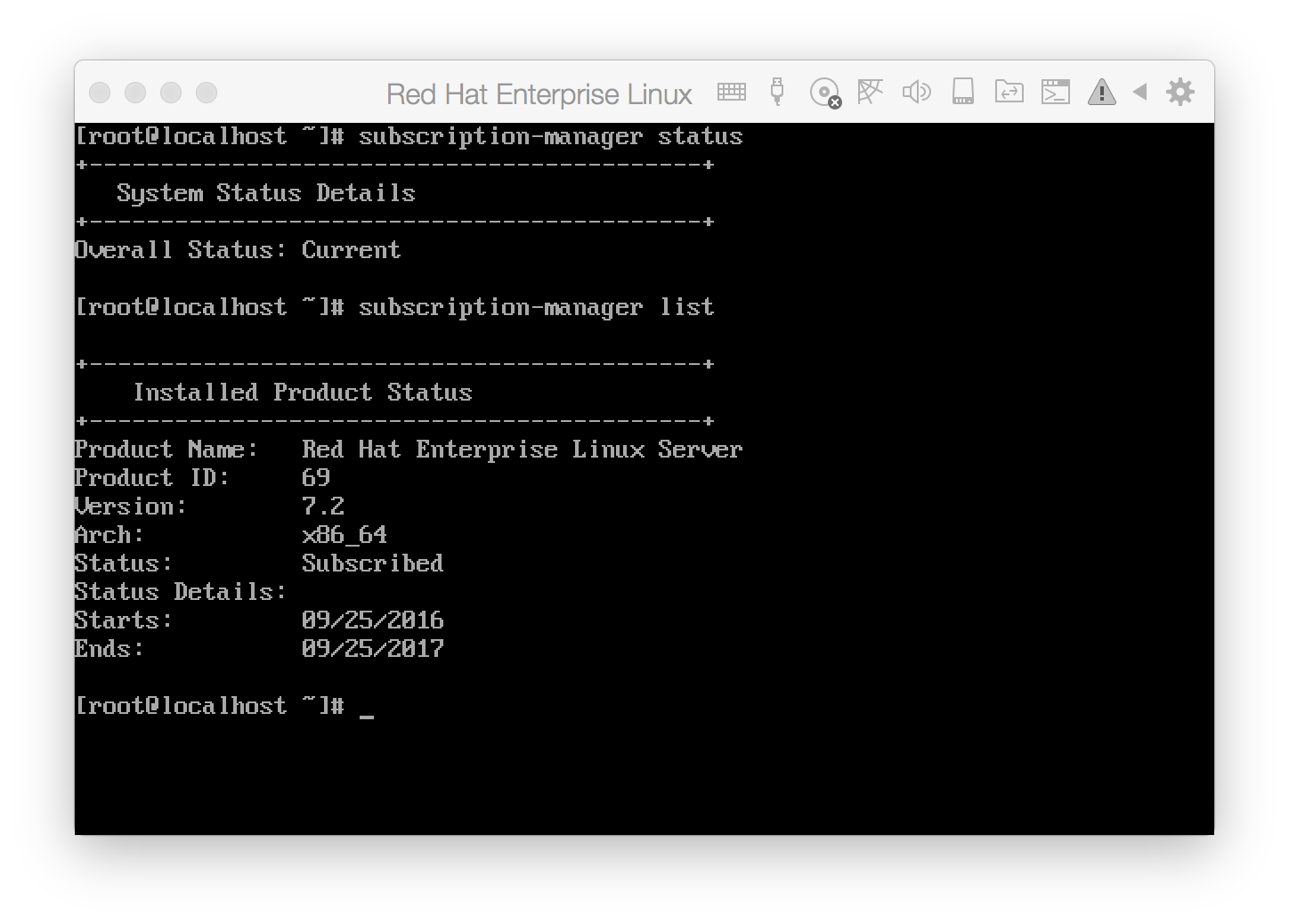This screenshot has width=1289, height=924.
Task: Click the 'Installed Product Status' heading
Action: (303, 393)
